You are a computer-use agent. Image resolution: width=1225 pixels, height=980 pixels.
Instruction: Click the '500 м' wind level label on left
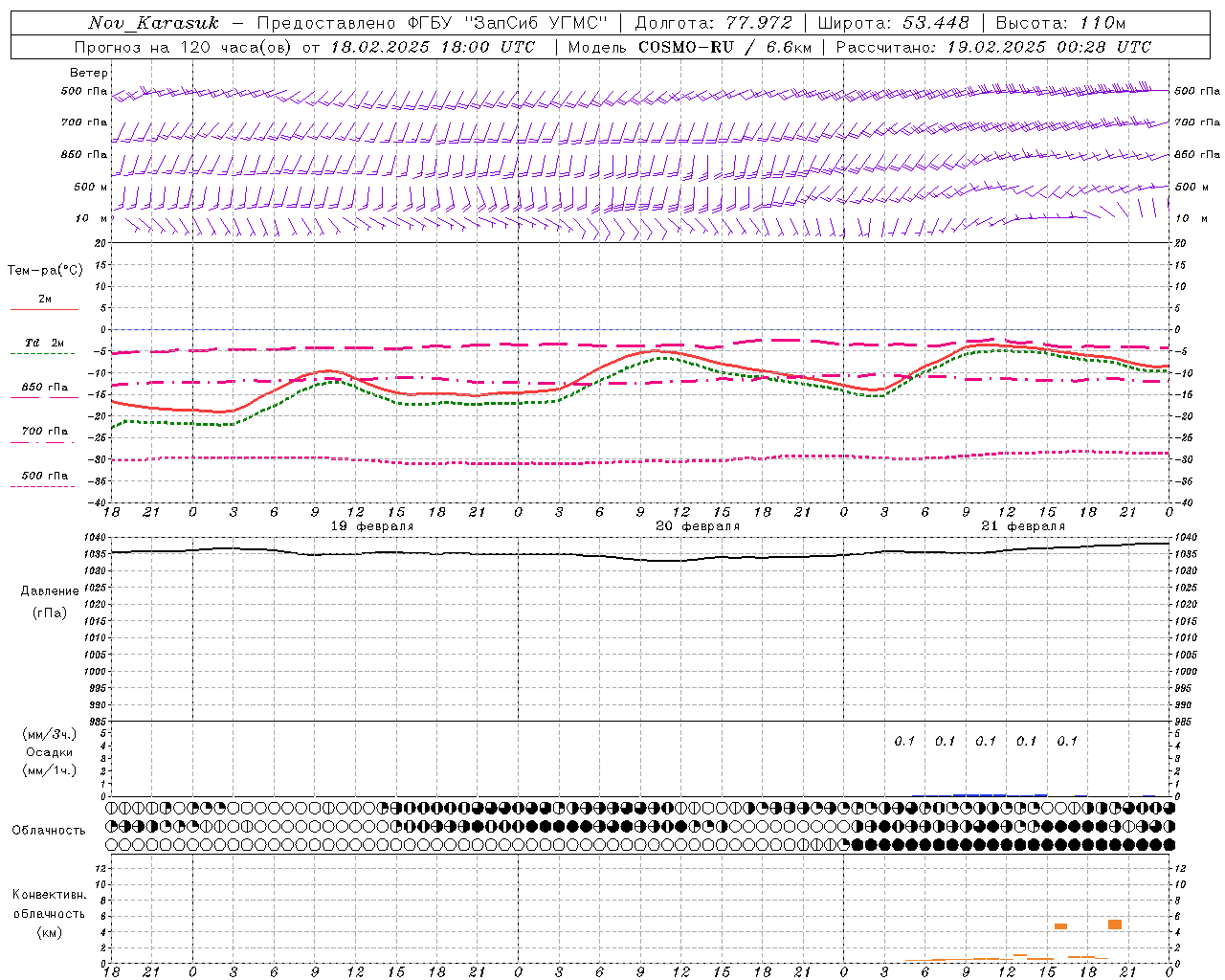(x=91, y=187)
